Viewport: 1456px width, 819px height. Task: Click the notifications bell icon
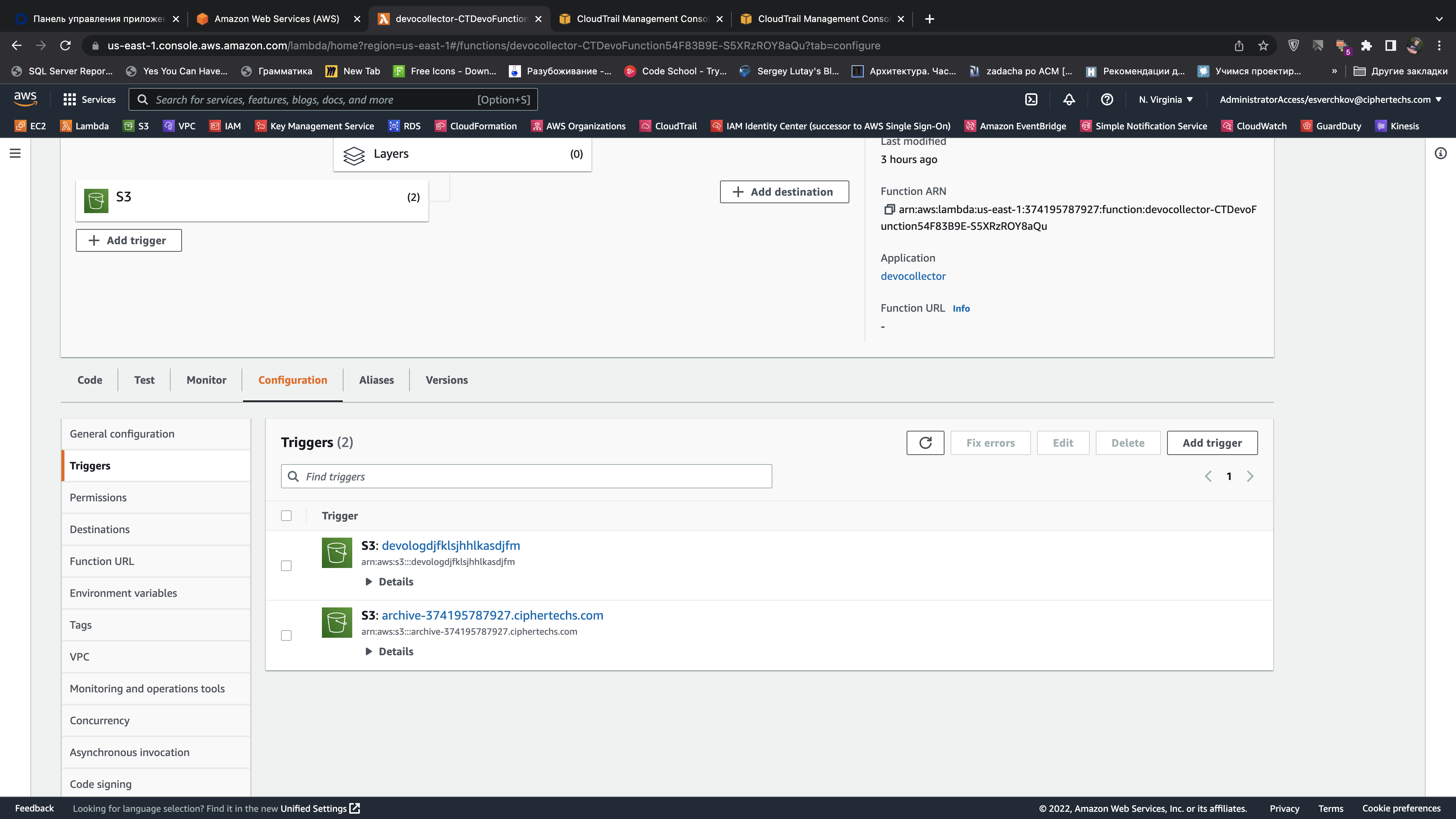point(1069,99)
